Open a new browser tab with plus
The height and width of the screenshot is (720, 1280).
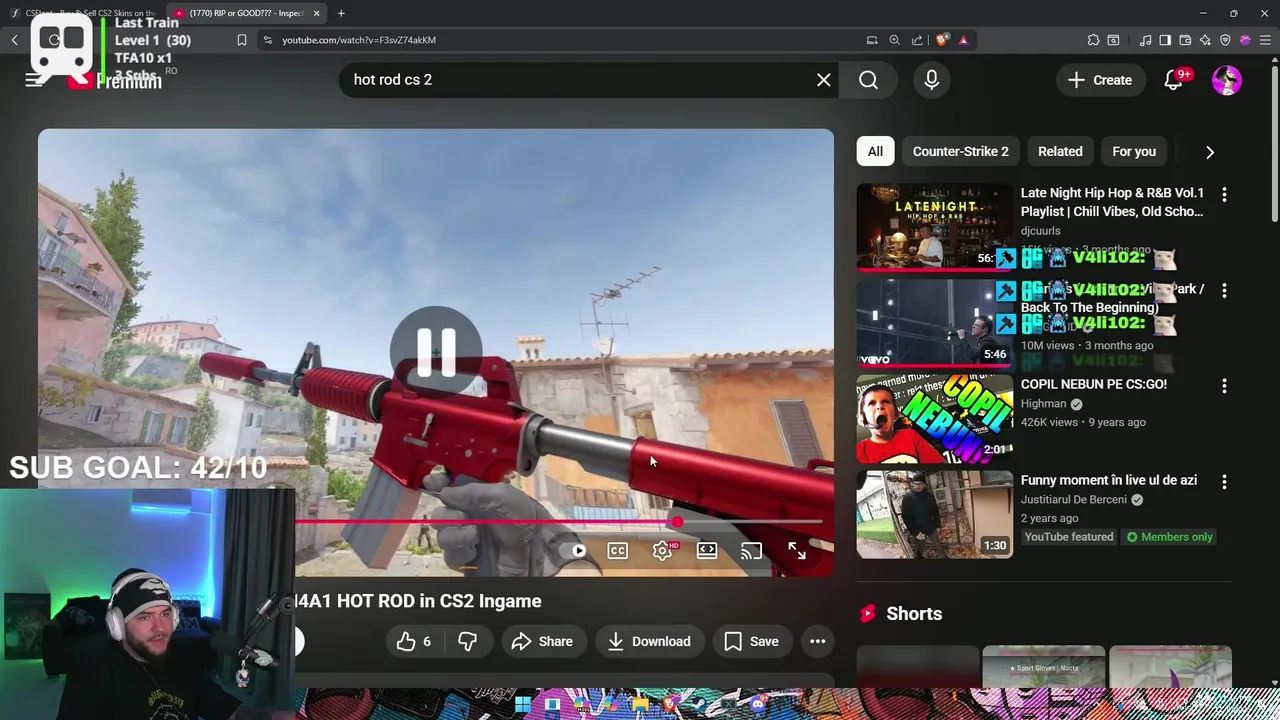[341, 13]
